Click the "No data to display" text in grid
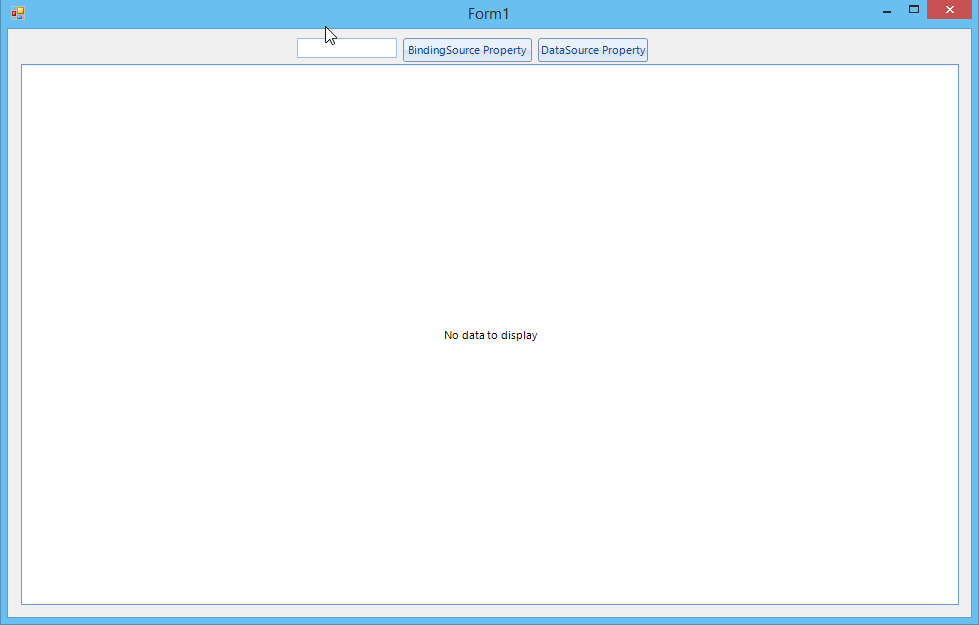 [x=490, y=335]
